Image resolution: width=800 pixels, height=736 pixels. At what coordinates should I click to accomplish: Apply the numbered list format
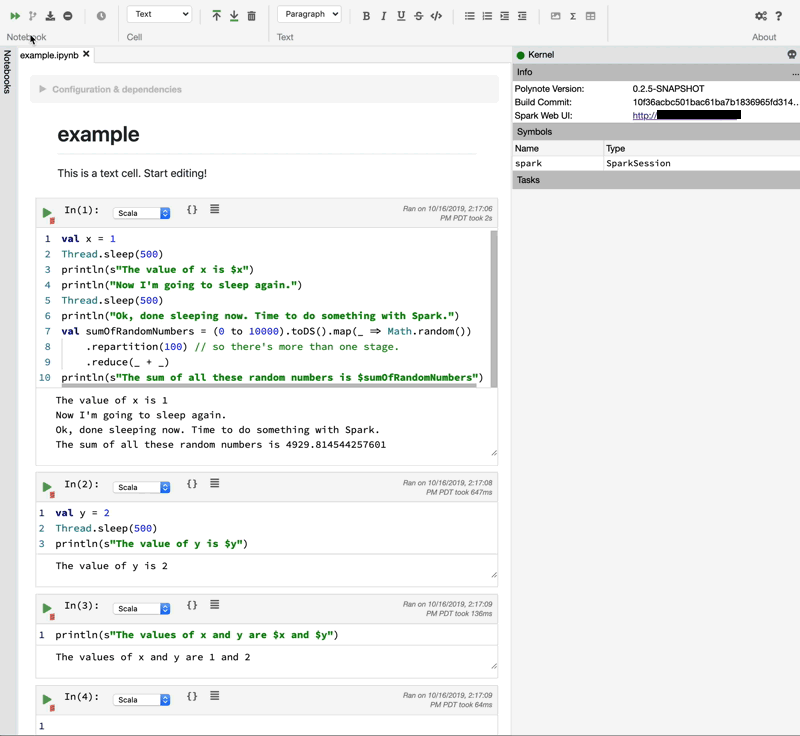click(487, 16)
